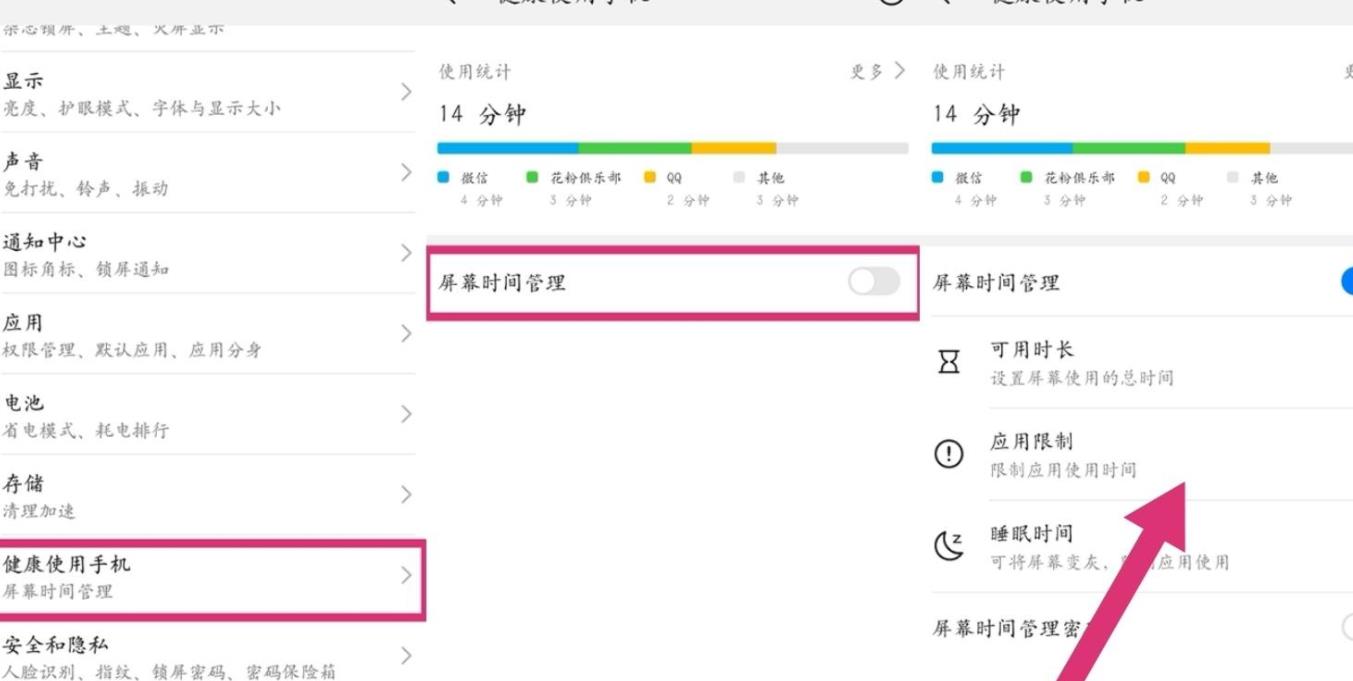1353x681 pixels.
Task: Expand 显示 using its chevron arrow
Action: pyautogui.click(x=405, y=92)
